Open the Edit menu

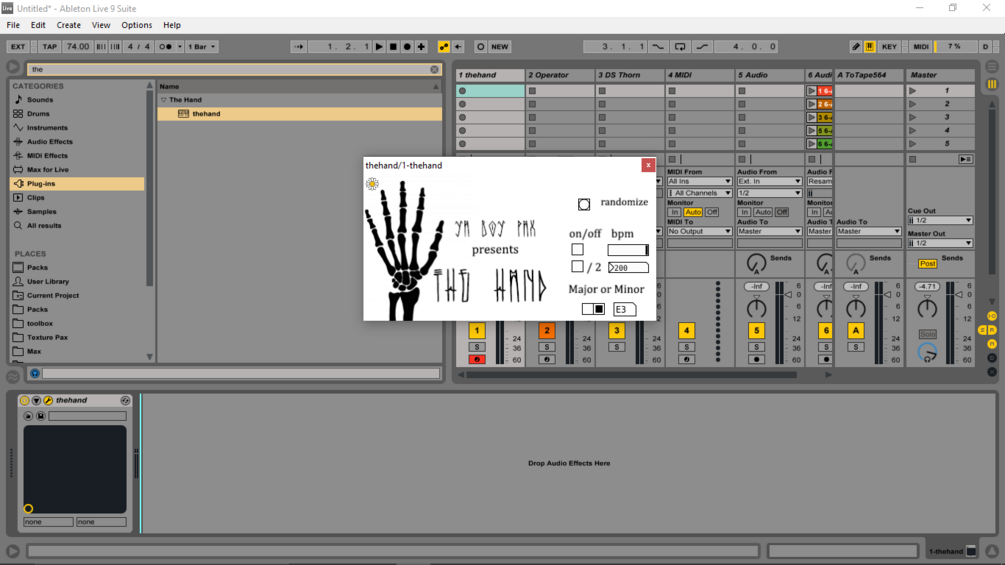pos(38,25)
